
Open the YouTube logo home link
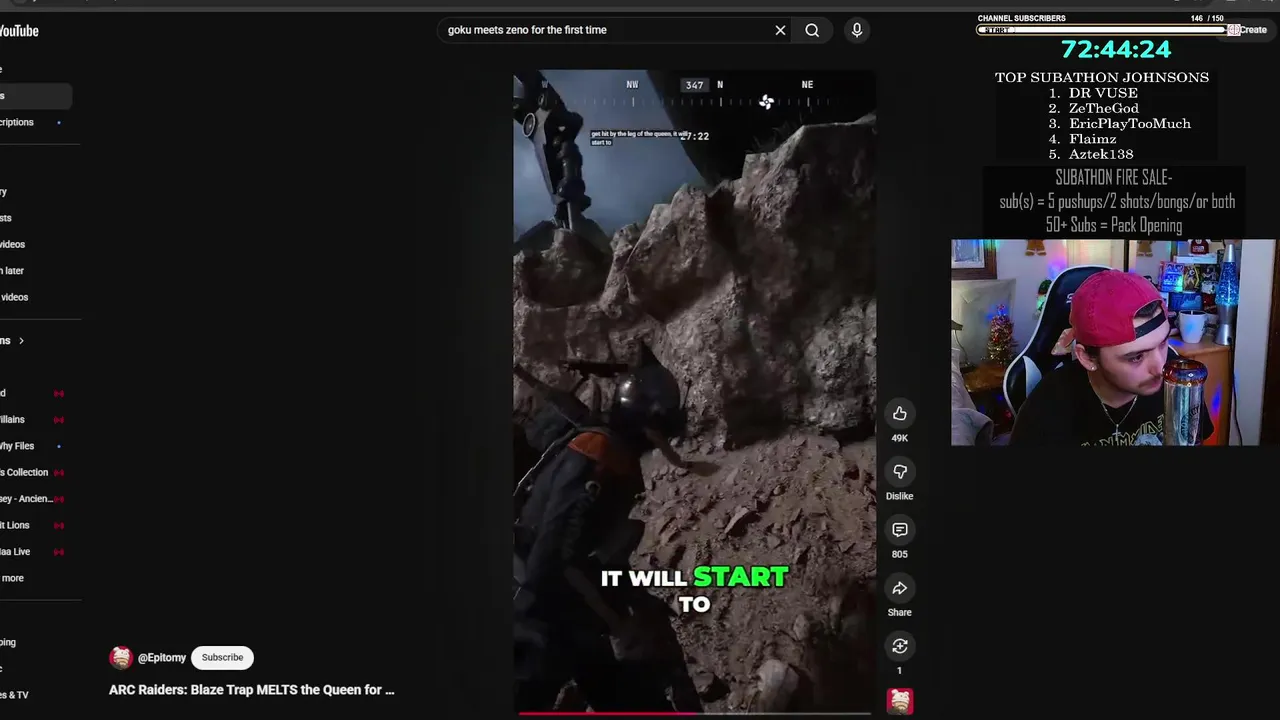tap(19, 31)
